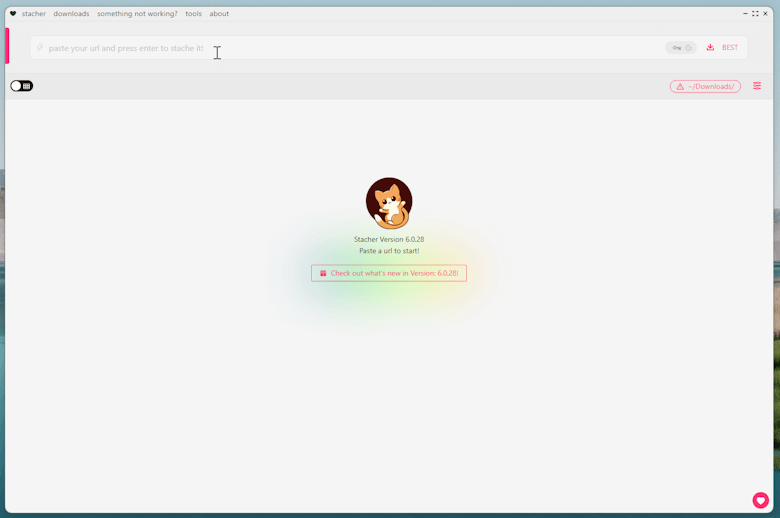Click the cookie icon in URL bar

tap(688, 48)
